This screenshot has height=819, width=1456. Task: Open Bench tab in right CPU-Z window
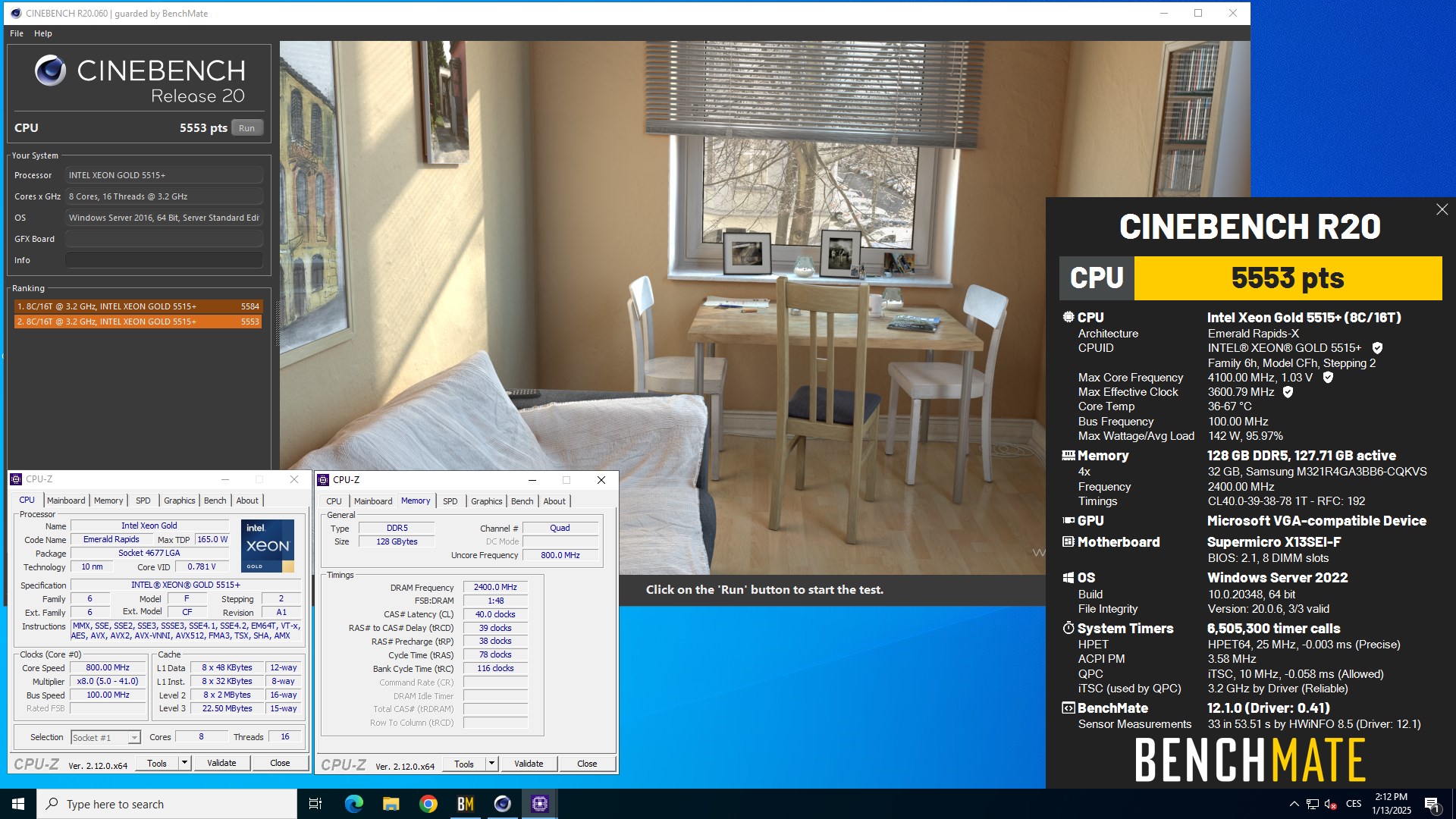pyautogui.click(x=522, y=501)
